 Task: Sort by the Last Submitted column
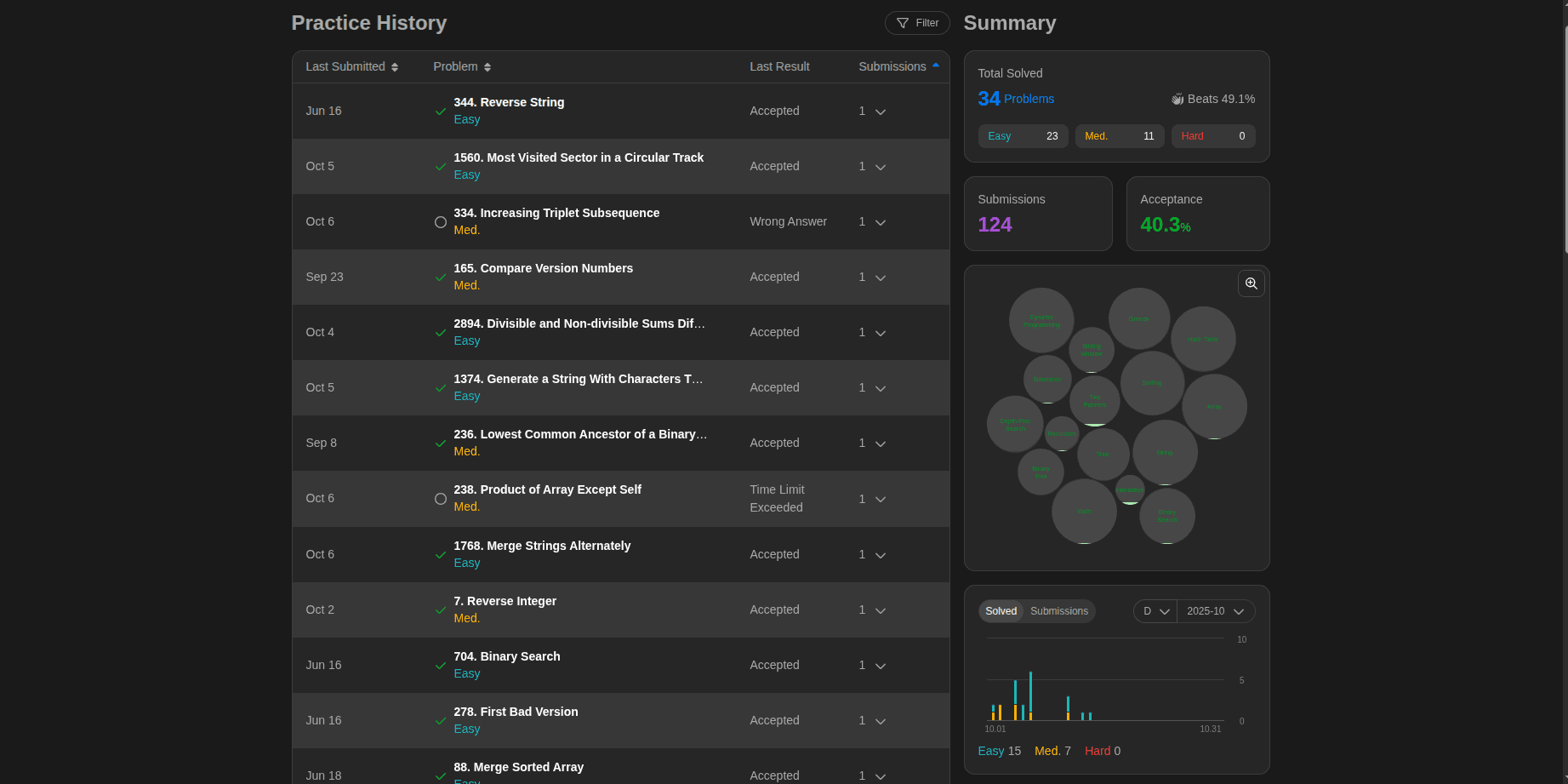pos(351,66)
